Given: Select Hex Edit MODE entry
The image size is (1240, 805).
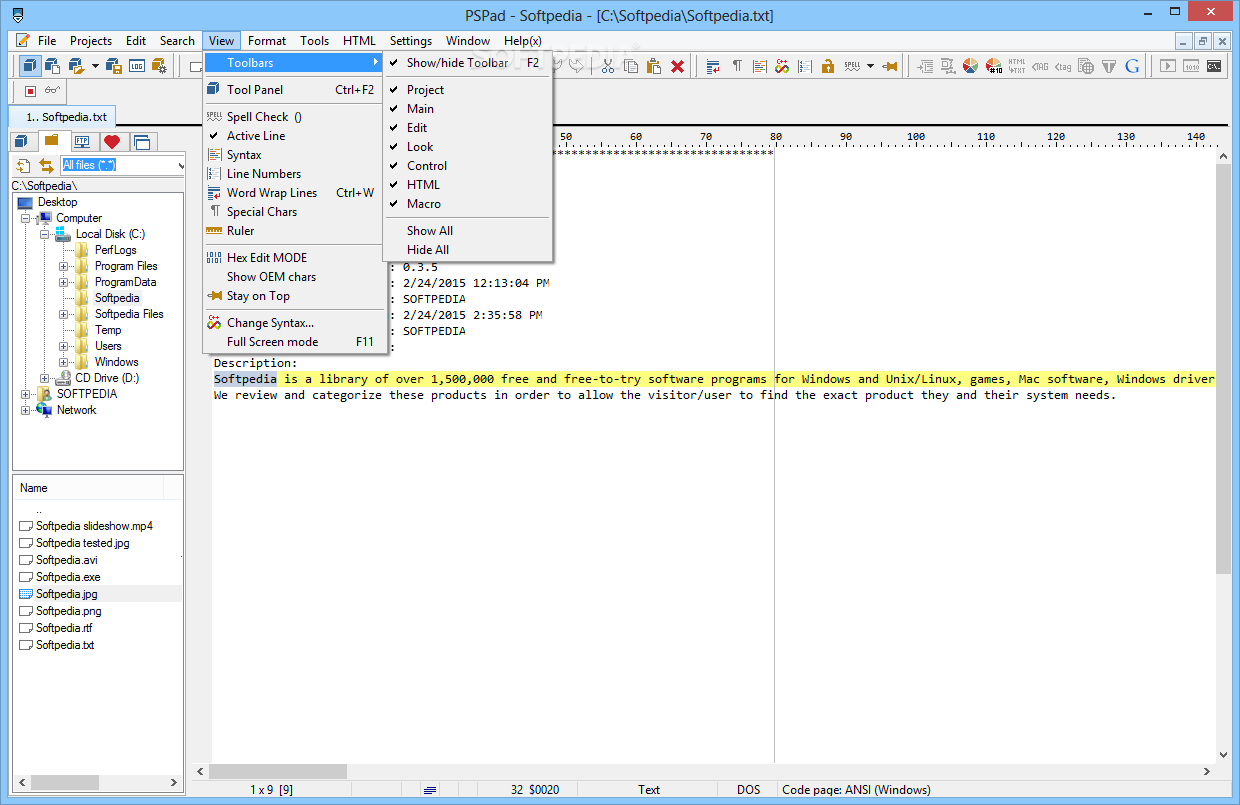Looking at the screenshot, I should pos(294,258).
